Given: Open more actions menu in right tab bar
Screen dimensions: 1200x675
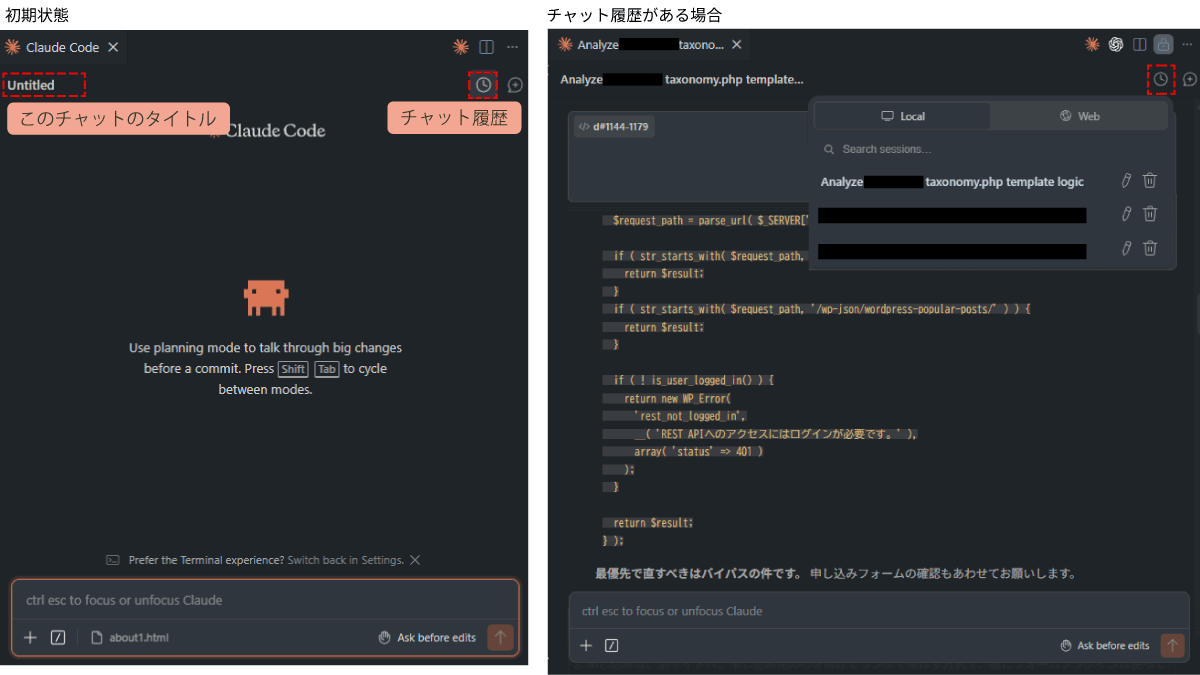Looking at the screenshot, I should click(1186, 44).
